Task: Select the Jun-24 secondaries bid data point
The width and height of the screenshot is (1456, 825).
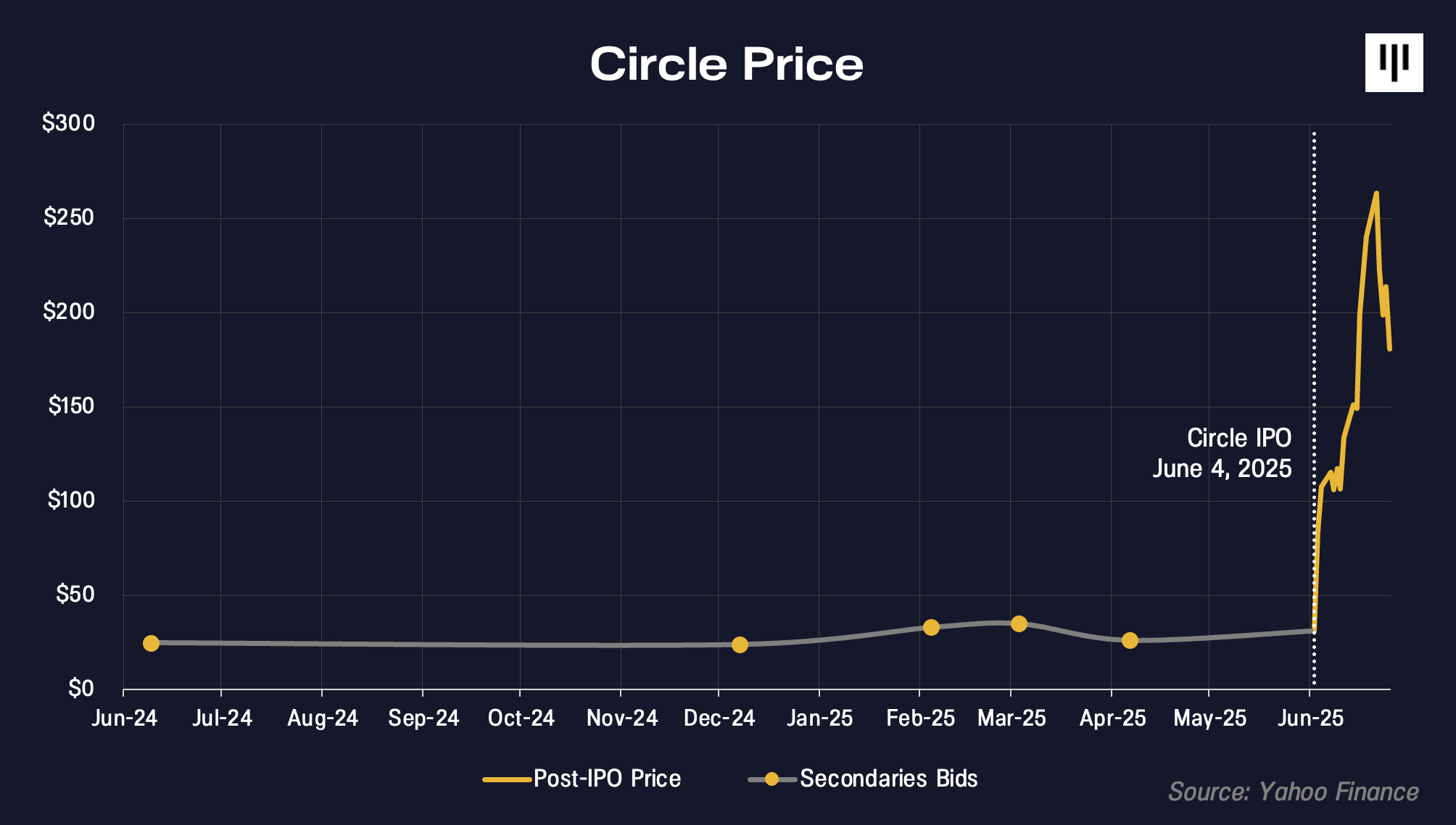Action: tap(151, 643)
